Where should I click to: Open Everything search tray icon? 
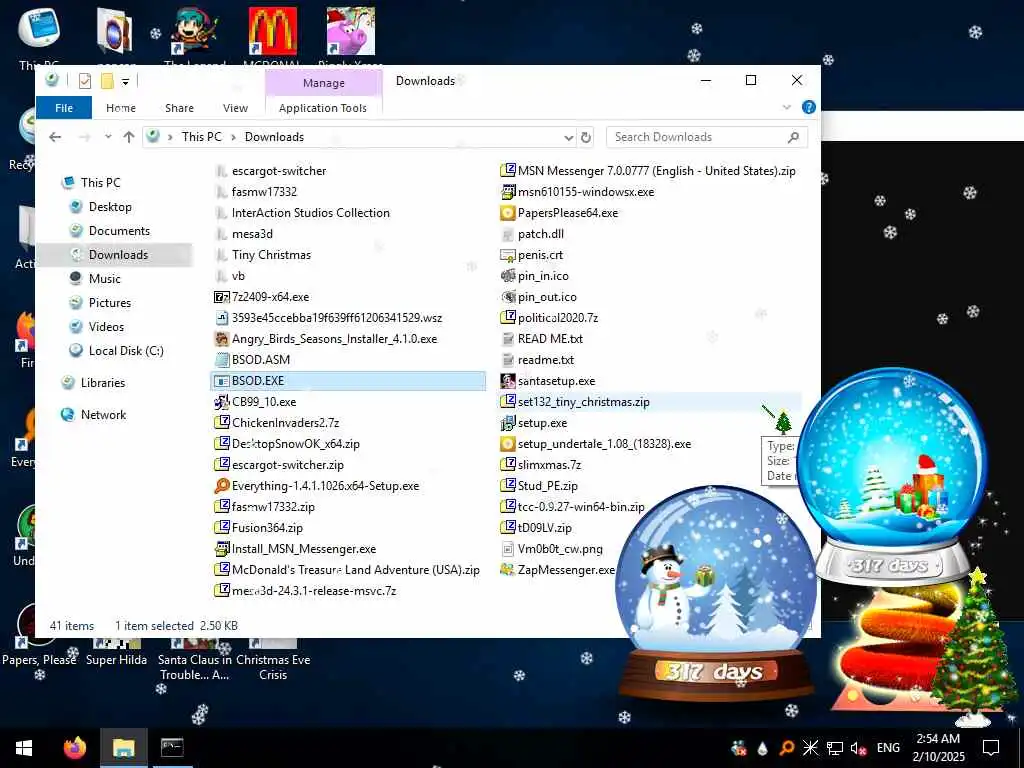coord(787,748)
